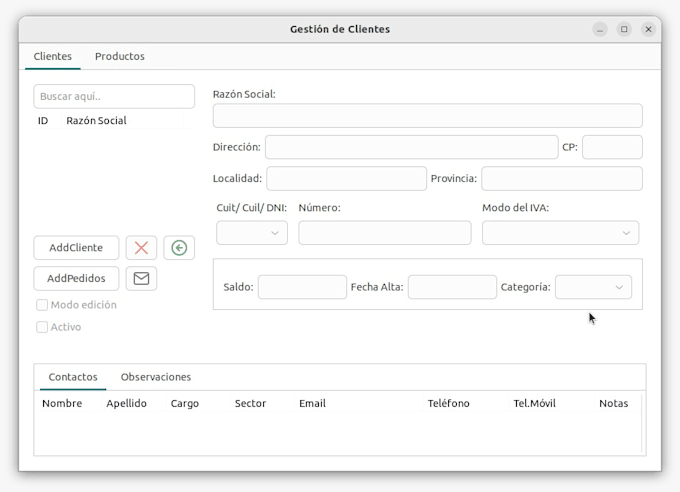Click the envelope email icon button
The height and width of the screenshot is (492, 680).
click(141, 278)
